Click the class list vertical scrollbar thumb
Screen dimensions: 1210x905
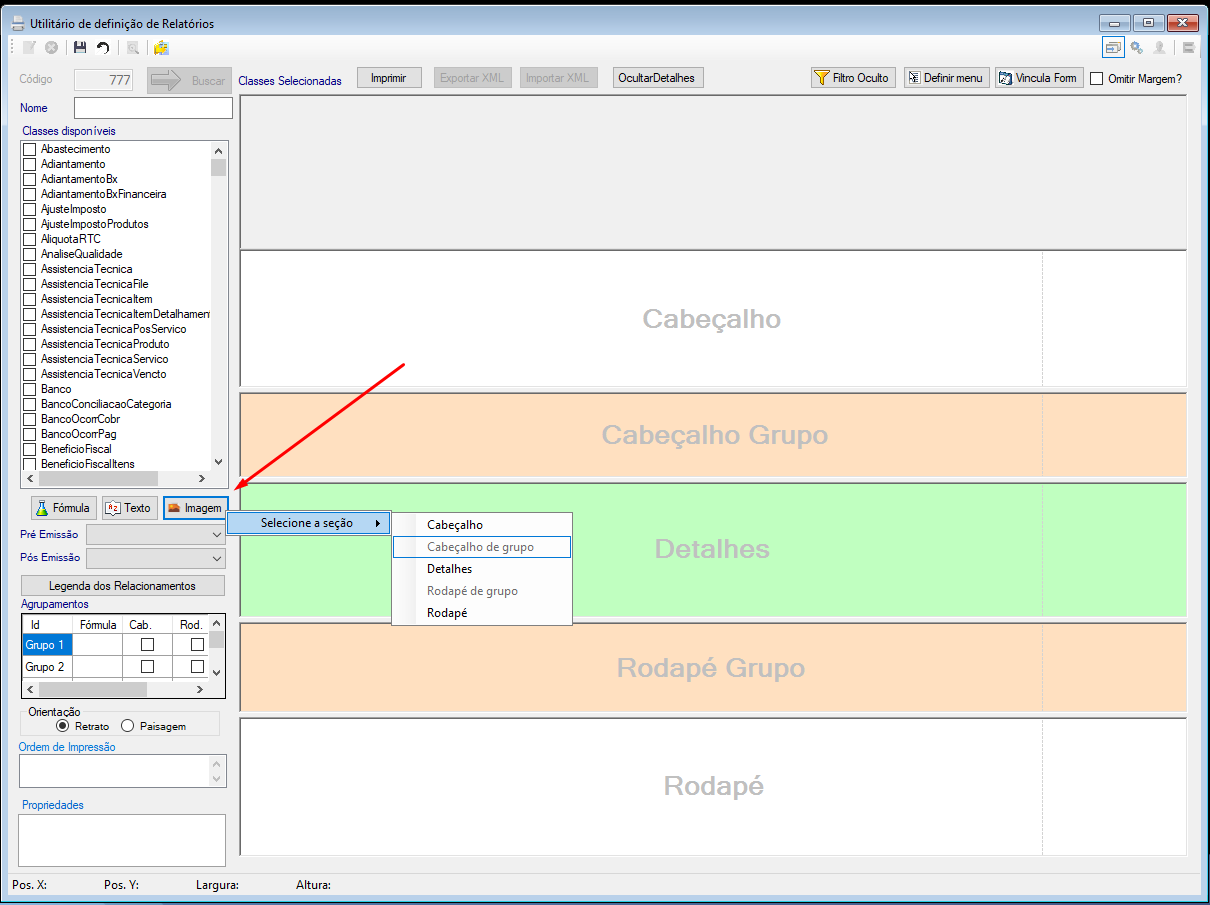tap(218, 167)
